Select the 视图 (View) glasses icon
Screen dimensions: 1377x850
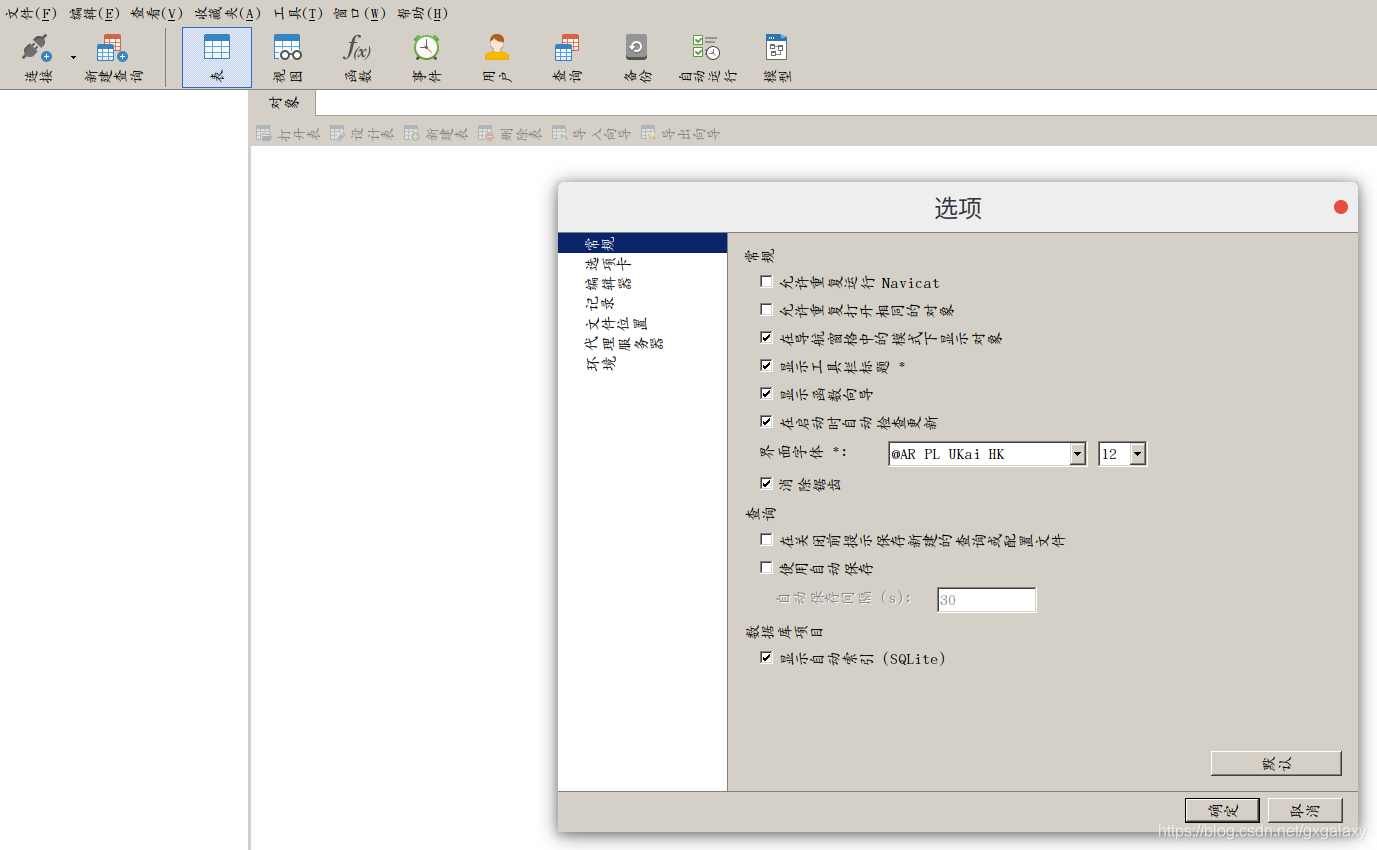coord(287,47)
